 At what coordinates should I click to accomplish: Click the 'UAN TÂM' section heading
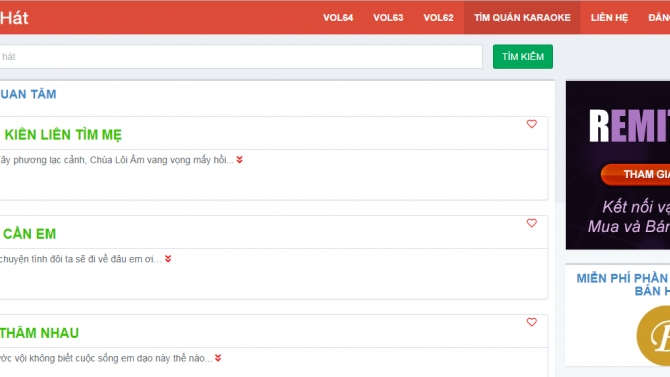[x=28, y=94]
